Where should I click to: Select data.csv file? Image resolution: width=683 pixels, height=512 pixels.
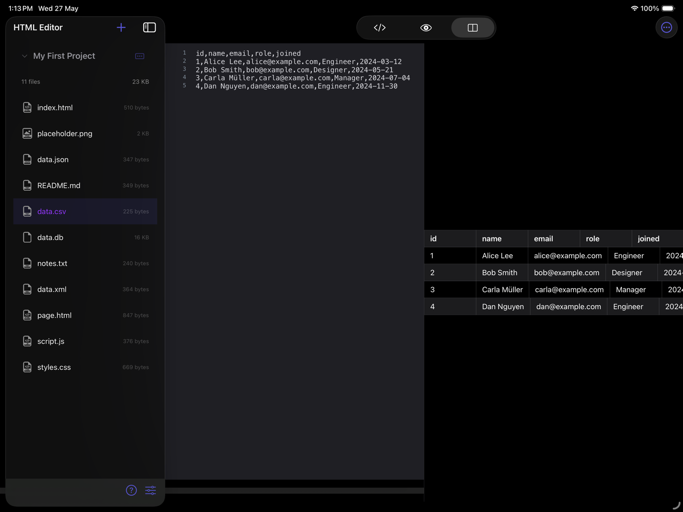tap(85, 211)
